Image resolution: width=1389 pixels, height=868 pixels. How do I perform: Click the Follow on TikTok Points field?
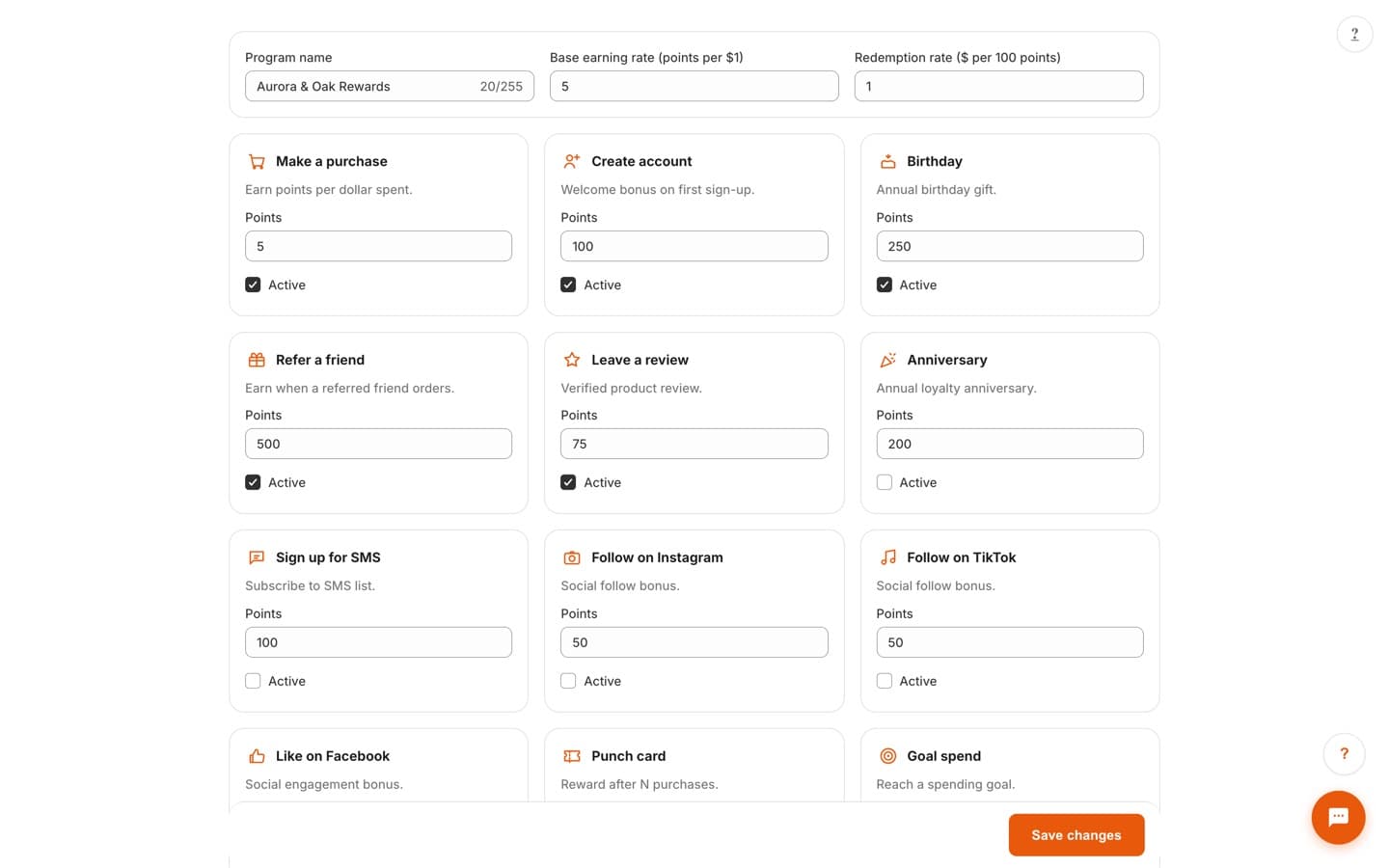[1010, 642]
